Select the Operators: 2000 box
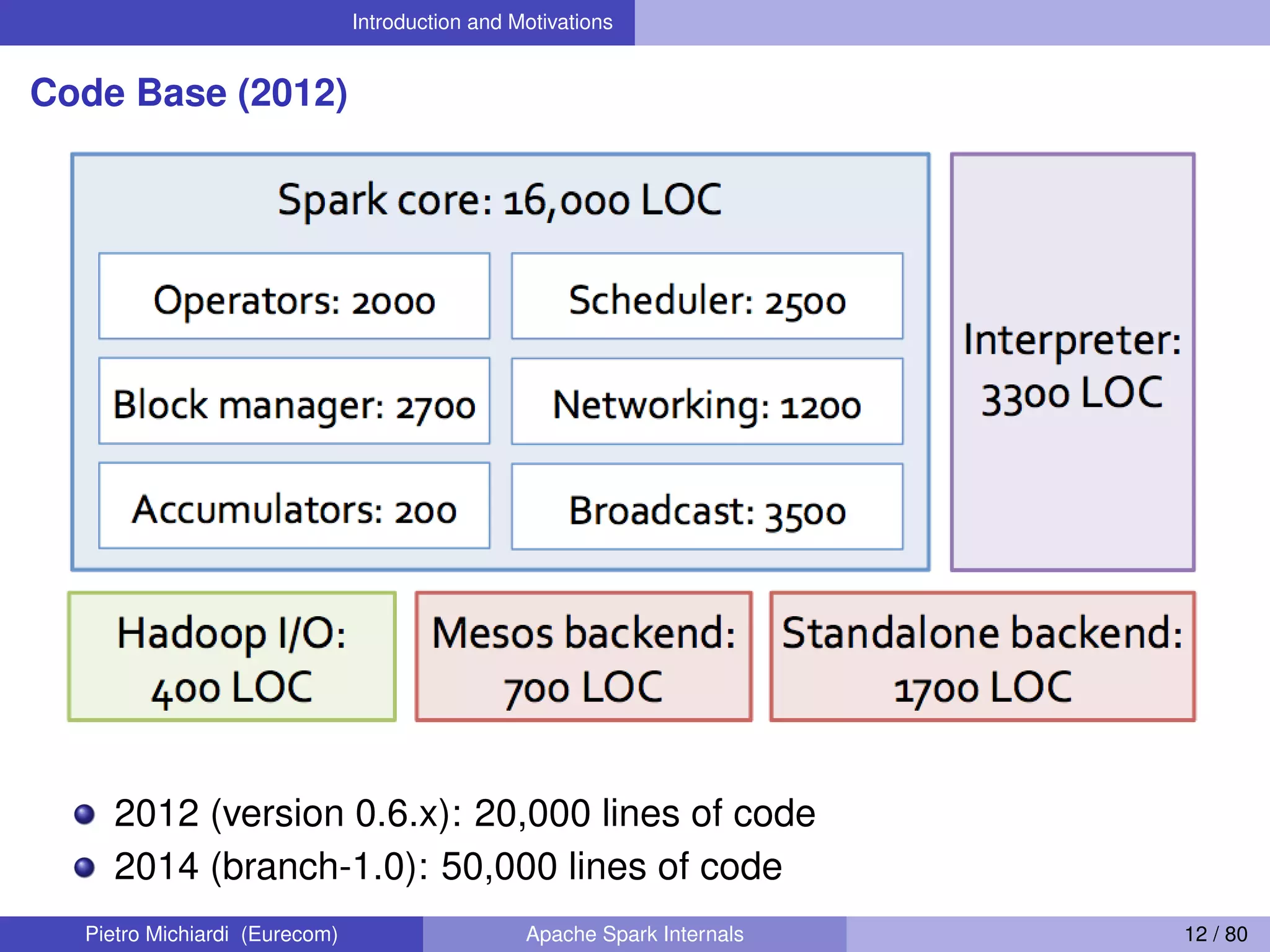1270x952 pixels. 294,296
